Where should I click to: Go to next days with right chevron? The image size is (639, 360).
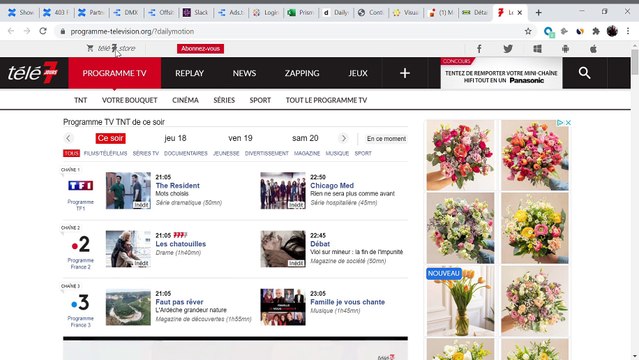[344, 138]
